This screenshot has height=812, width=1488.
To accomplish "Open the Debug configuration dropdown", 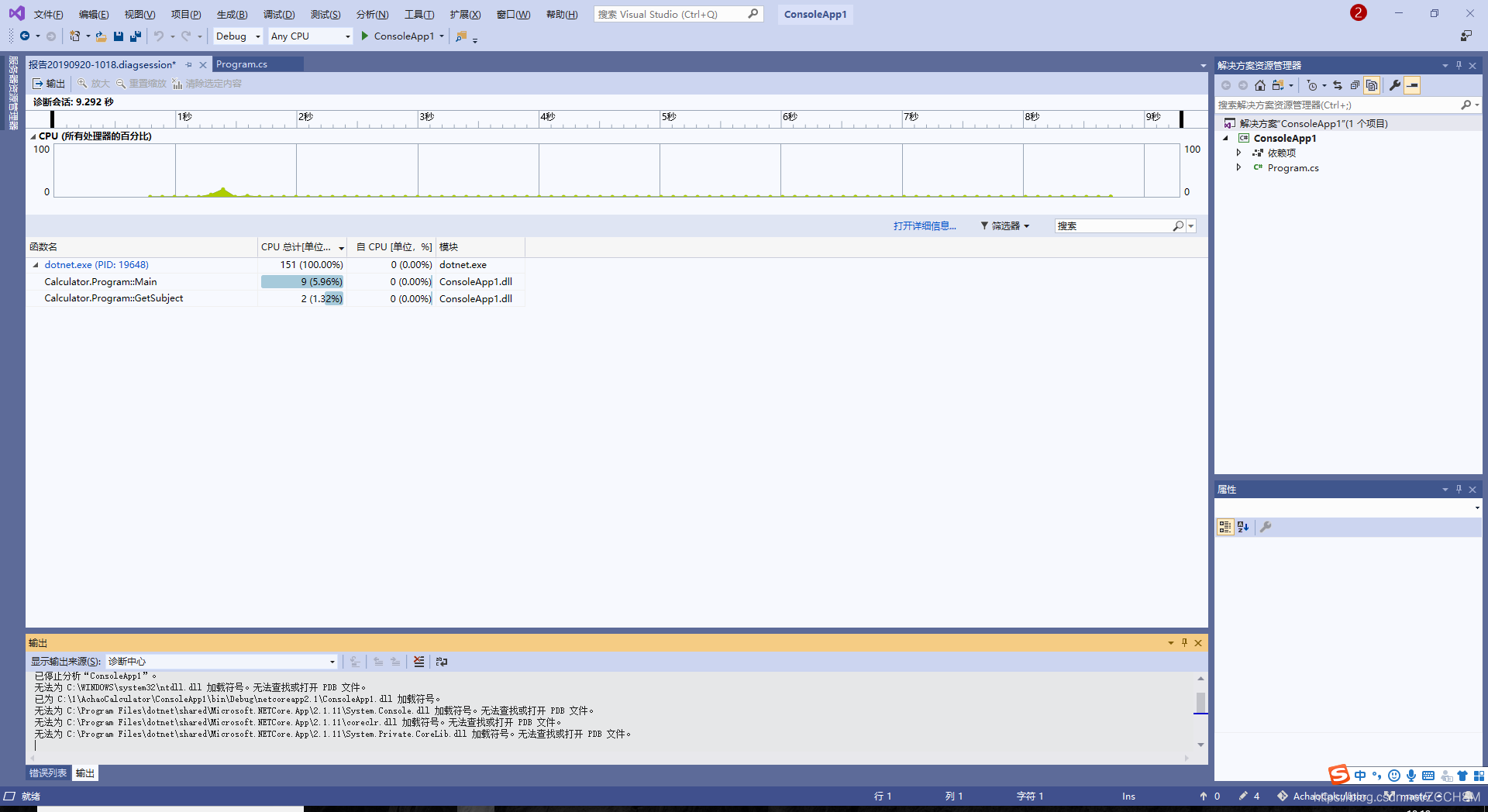I will pyautogui.click(x=258, y=36).
